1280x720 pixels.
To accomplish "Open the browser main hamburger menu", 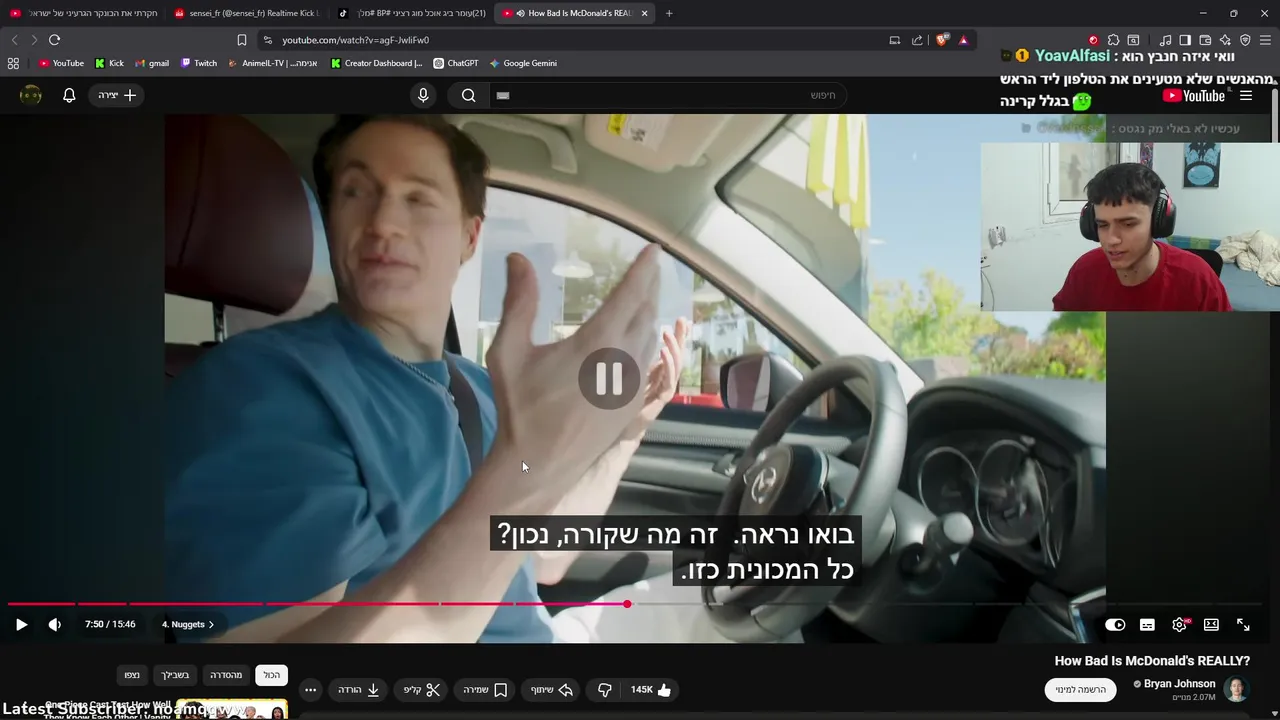I will [1265, 40].
